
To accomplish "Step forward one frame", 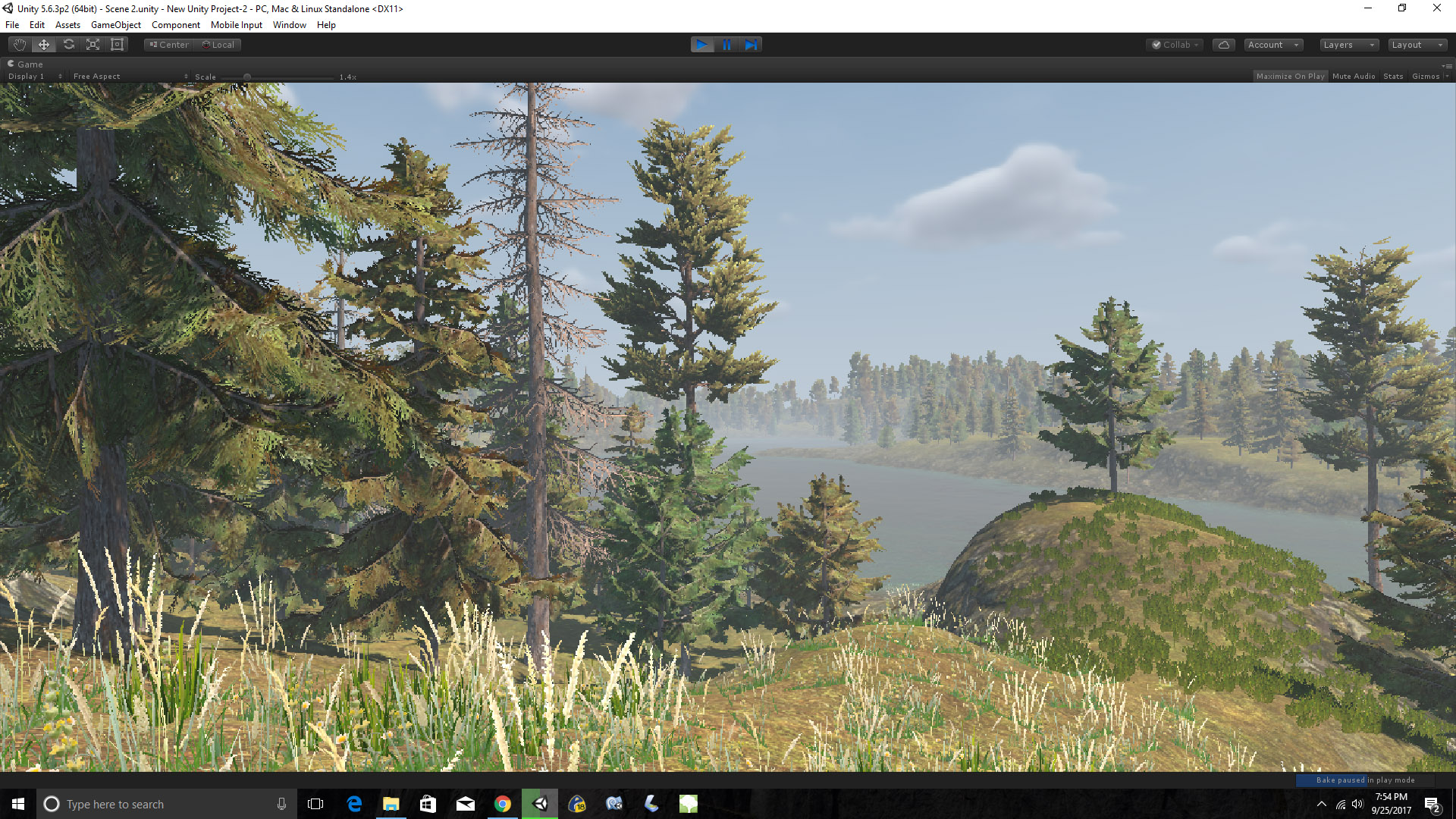I will [x=750, y=45].
